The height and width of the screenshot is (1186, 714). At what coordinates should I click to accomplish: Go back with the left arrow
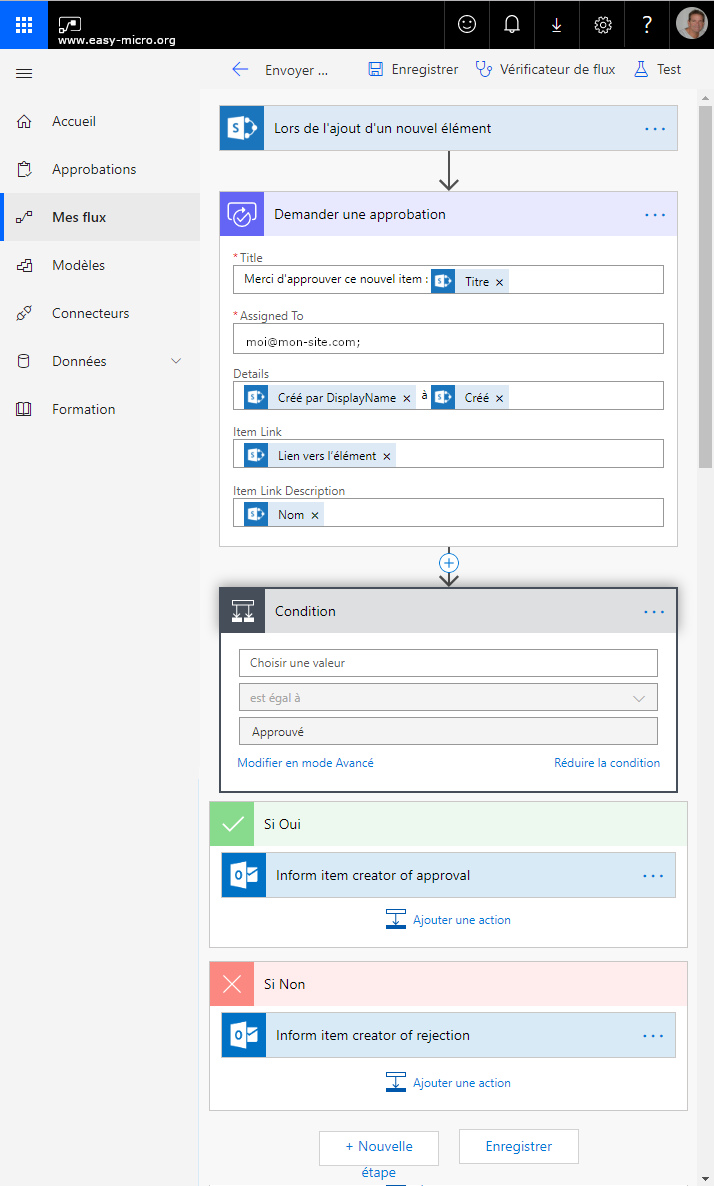(240, 70)
